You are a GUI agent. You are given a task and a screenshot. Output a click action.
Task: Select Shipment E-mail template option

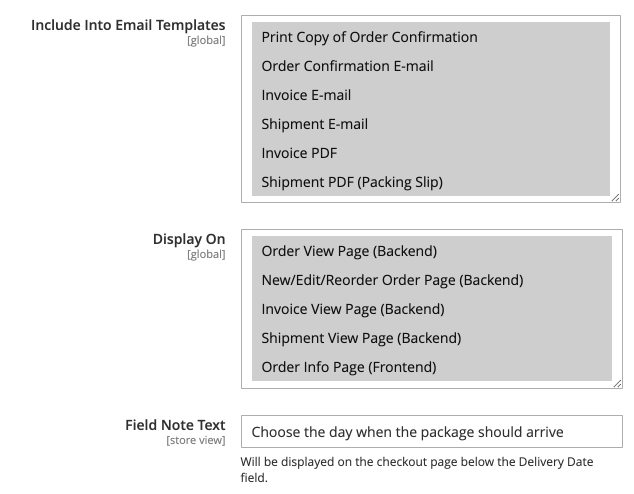(x=314, y=124)
